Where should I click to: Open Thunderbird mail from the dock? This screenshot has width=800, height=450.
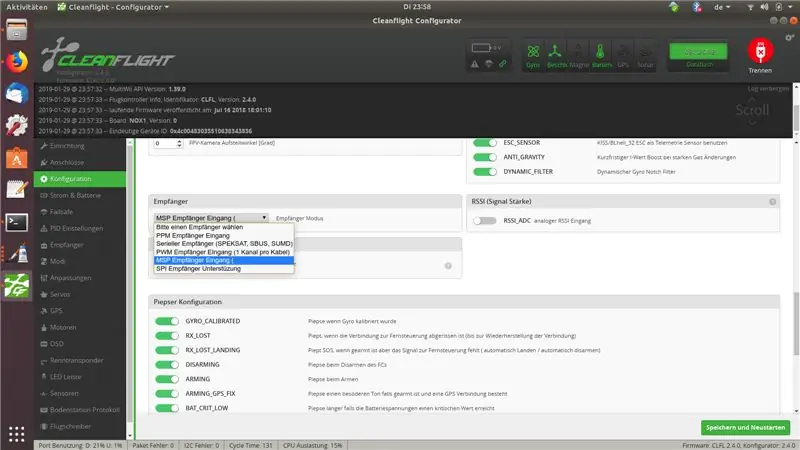[16, 94]
